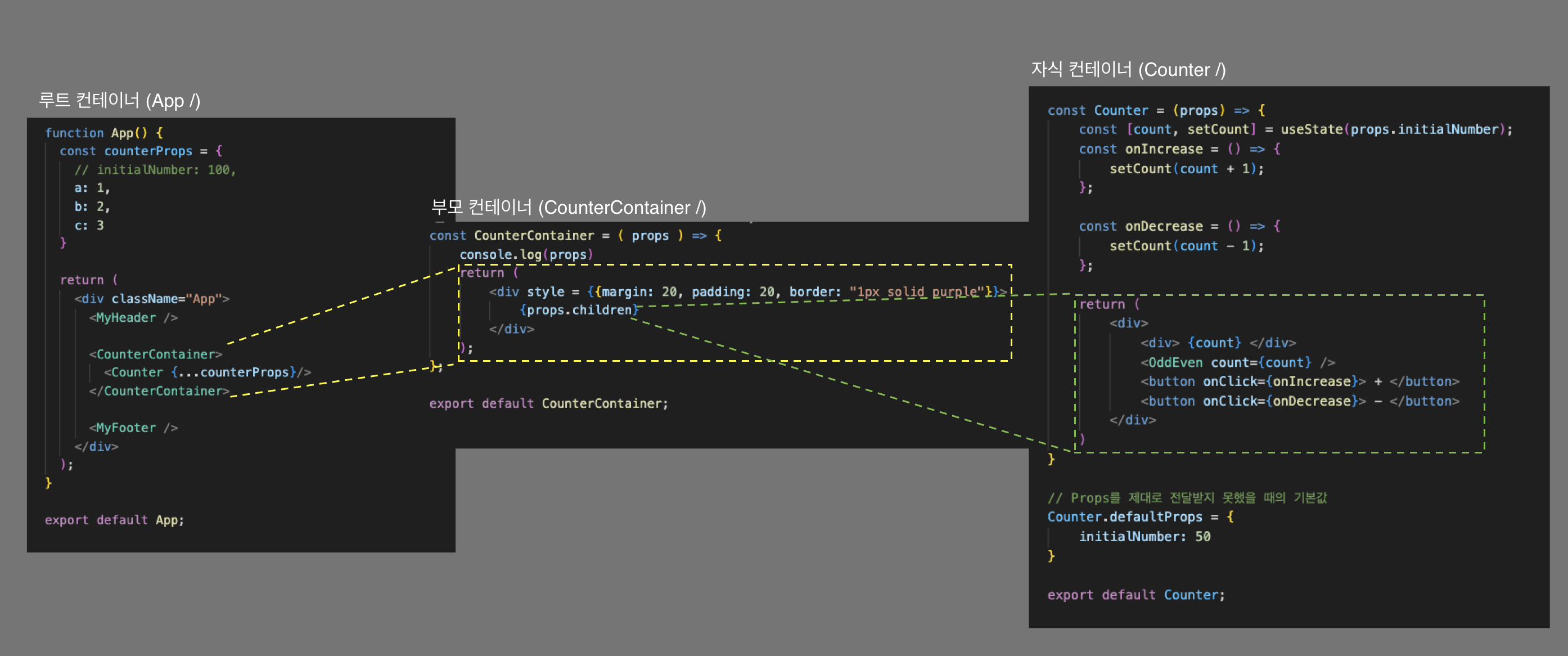Click the 'function App()' declaration line

[103, 133]
